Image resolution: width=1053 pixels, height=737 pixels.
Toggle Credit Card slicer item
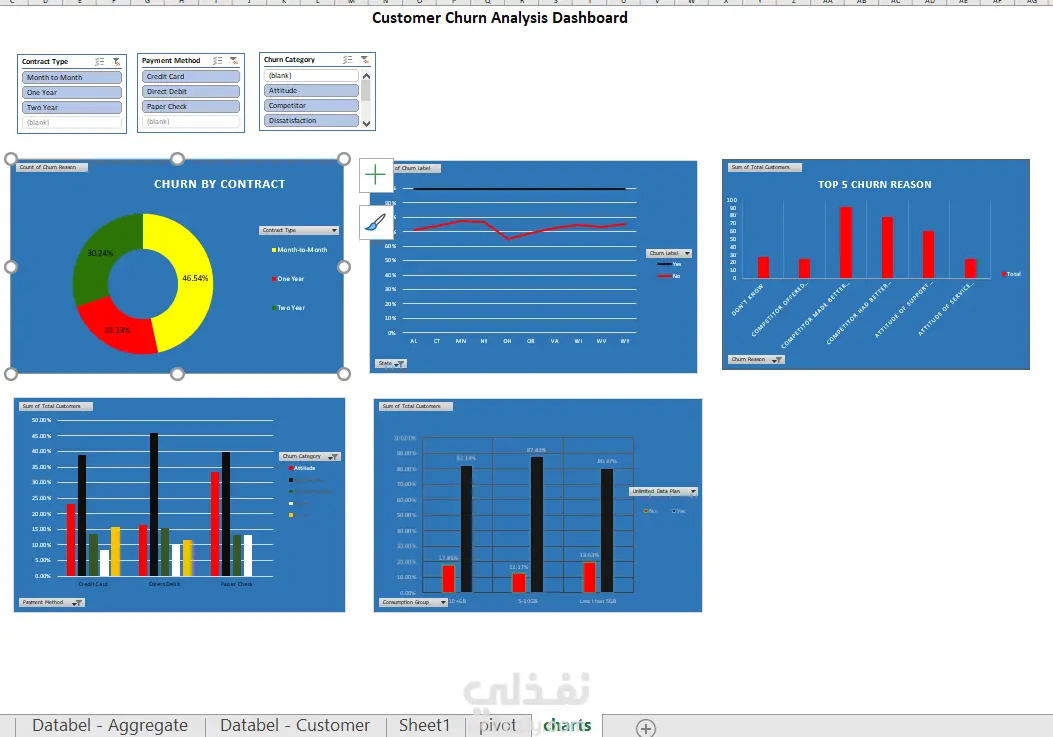pyautogui.click(x=191, y=77)
